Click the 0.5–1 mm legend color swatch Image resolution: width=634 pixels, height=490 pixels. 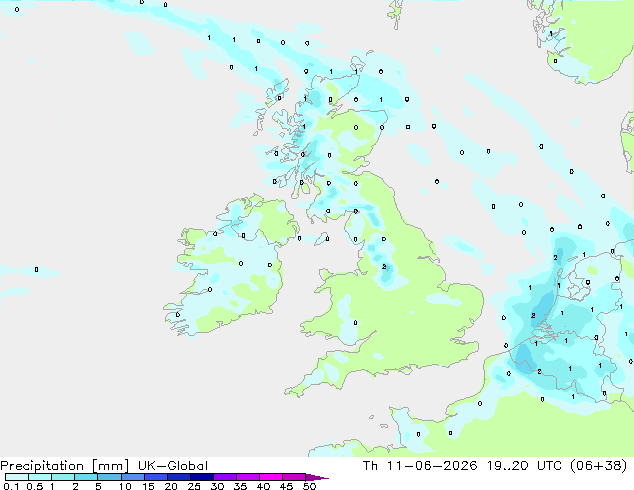(40, 477)
